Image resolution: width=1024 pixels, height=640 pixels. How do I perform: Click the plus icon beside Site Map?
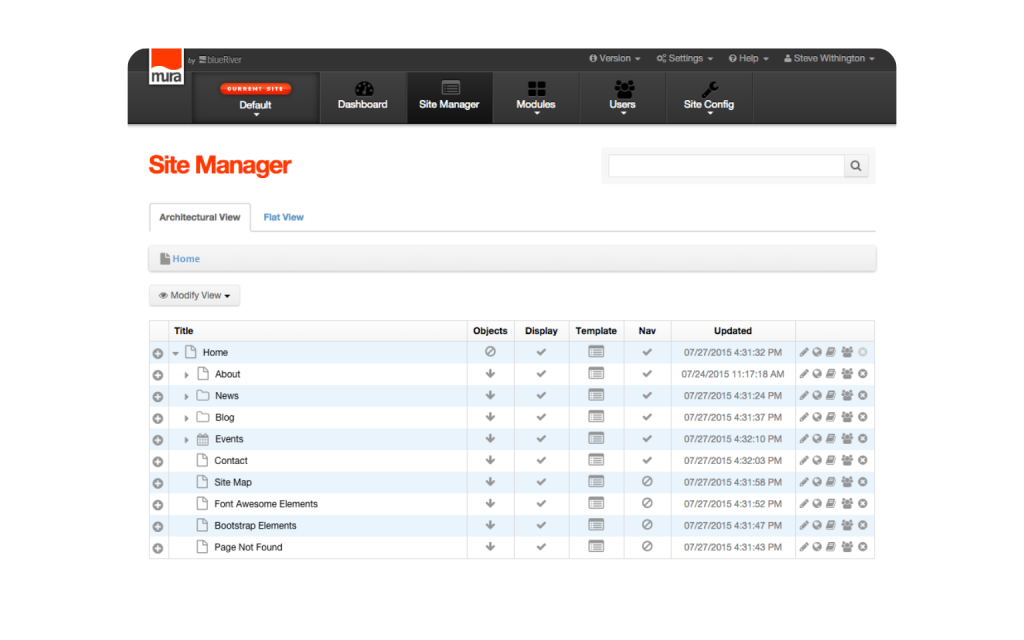click(158, 483)
